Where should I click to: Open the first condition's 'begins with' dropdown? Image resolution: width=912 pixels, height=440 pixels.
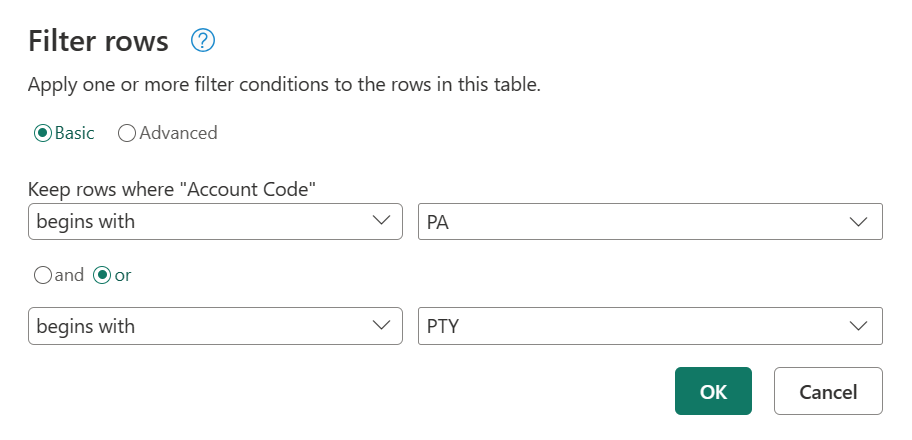click(x=200, y=222)
